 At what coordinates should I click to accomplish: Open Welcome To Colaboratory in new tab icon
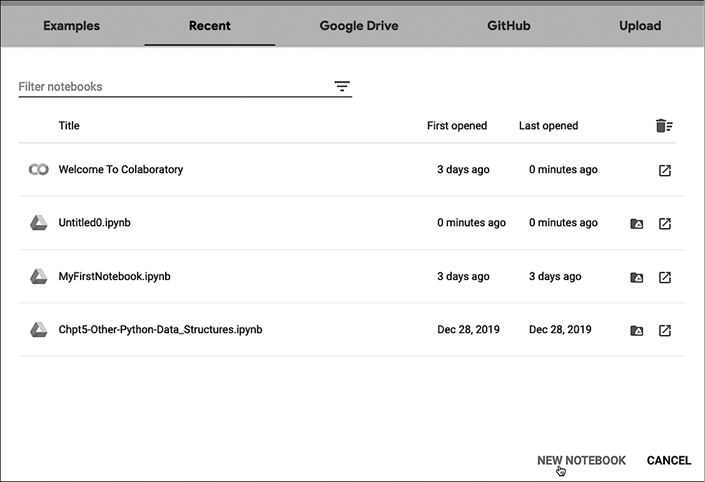click(x=665, y=170)
